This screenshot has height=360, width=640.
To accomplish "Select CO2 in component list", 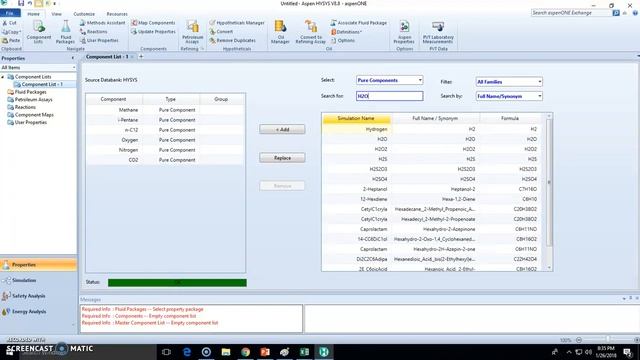I will click(x=165, y=160).
